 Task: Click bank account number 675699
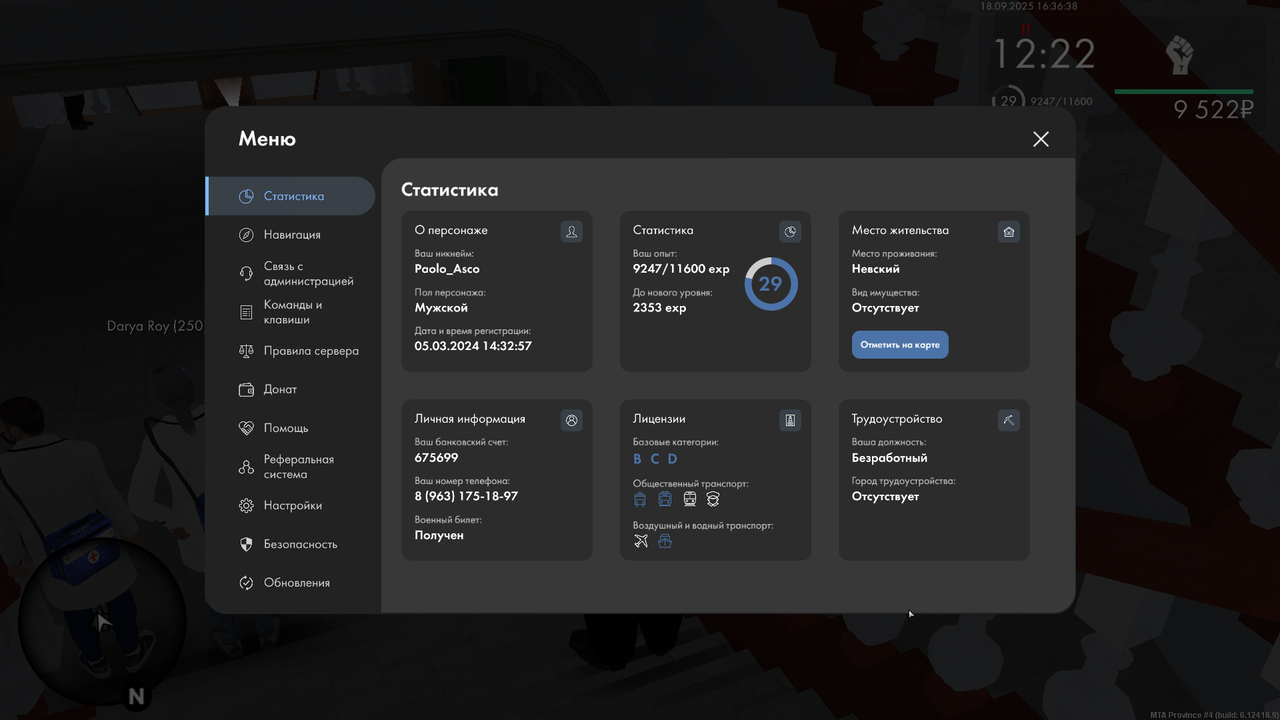point(436,458)
